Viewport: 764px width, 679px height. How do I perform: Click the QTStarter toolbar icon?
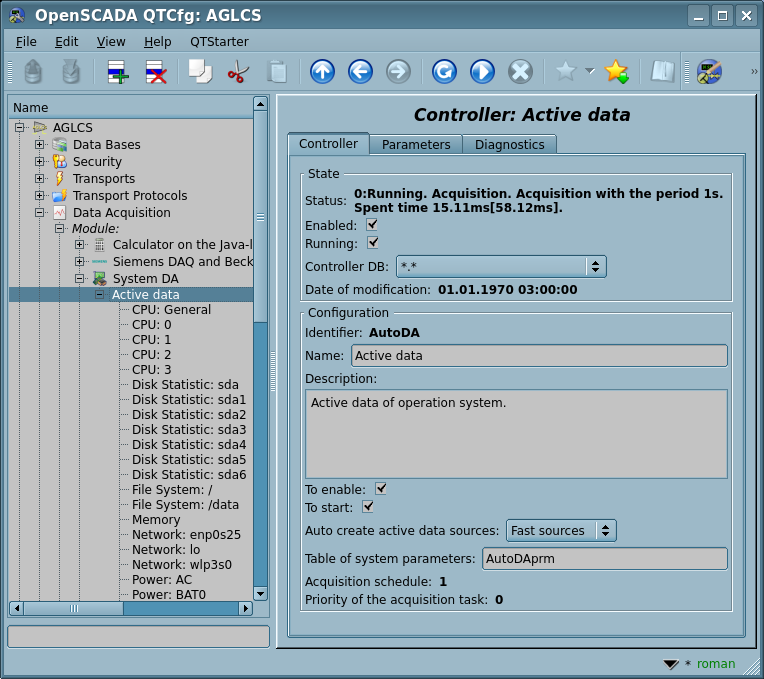click(709, 72)
